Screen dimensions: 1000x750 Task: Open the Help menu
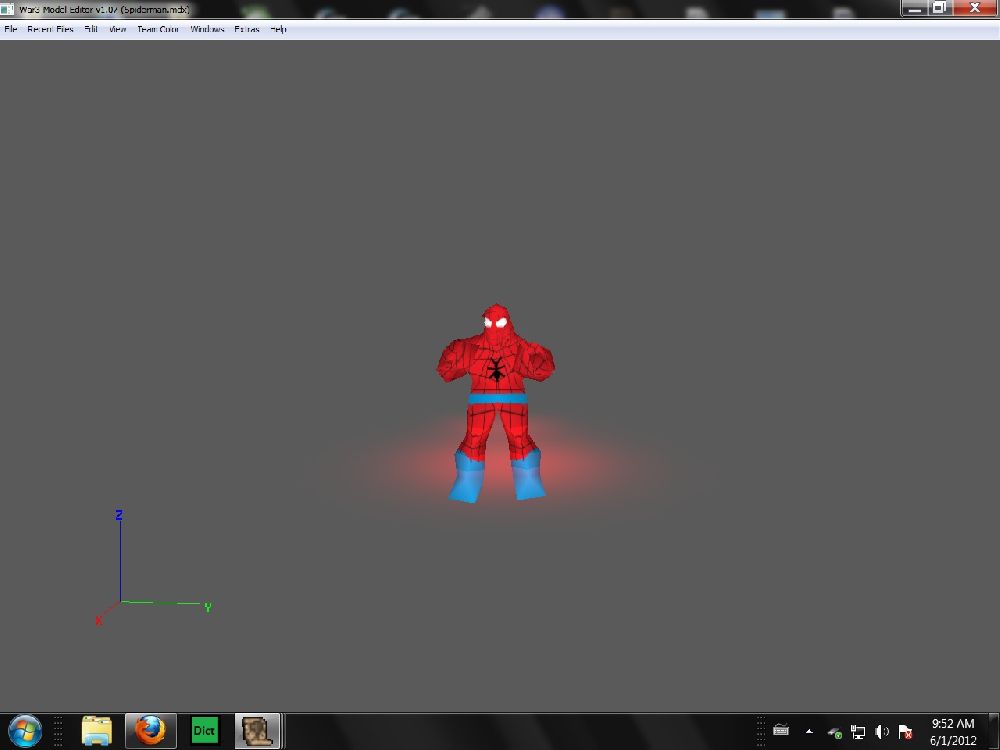(278, 29)
